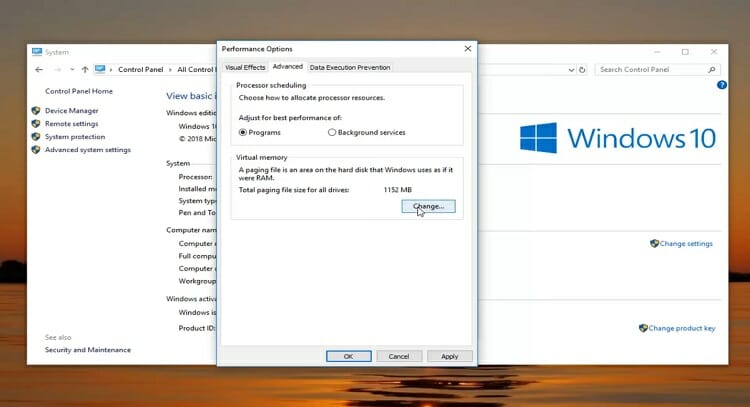Open System protection link

(75, 136)
